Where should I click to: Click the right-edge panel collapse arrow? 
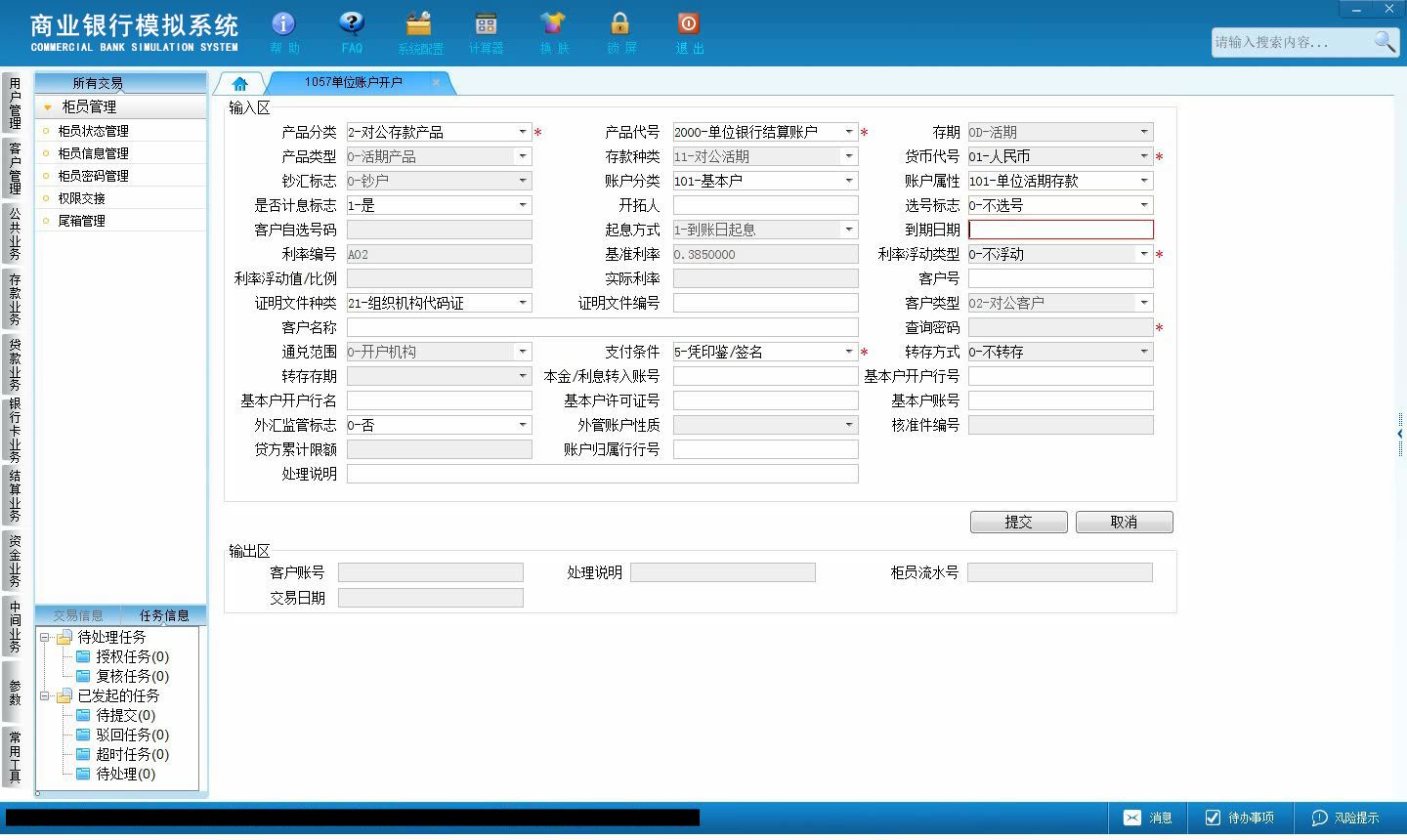(1400, 433)
